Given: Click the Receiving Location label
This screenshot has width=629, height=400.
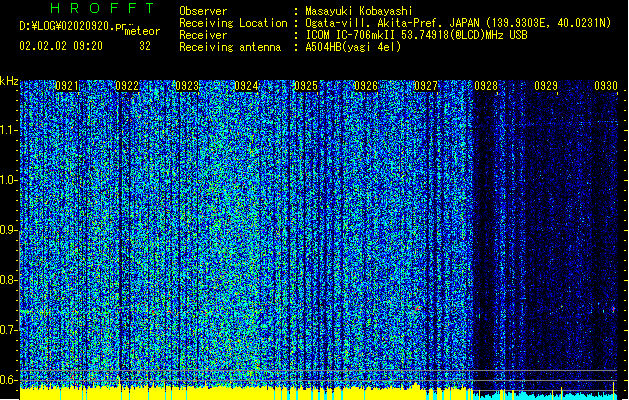Looking at the screenshot, I should [233, 23].
